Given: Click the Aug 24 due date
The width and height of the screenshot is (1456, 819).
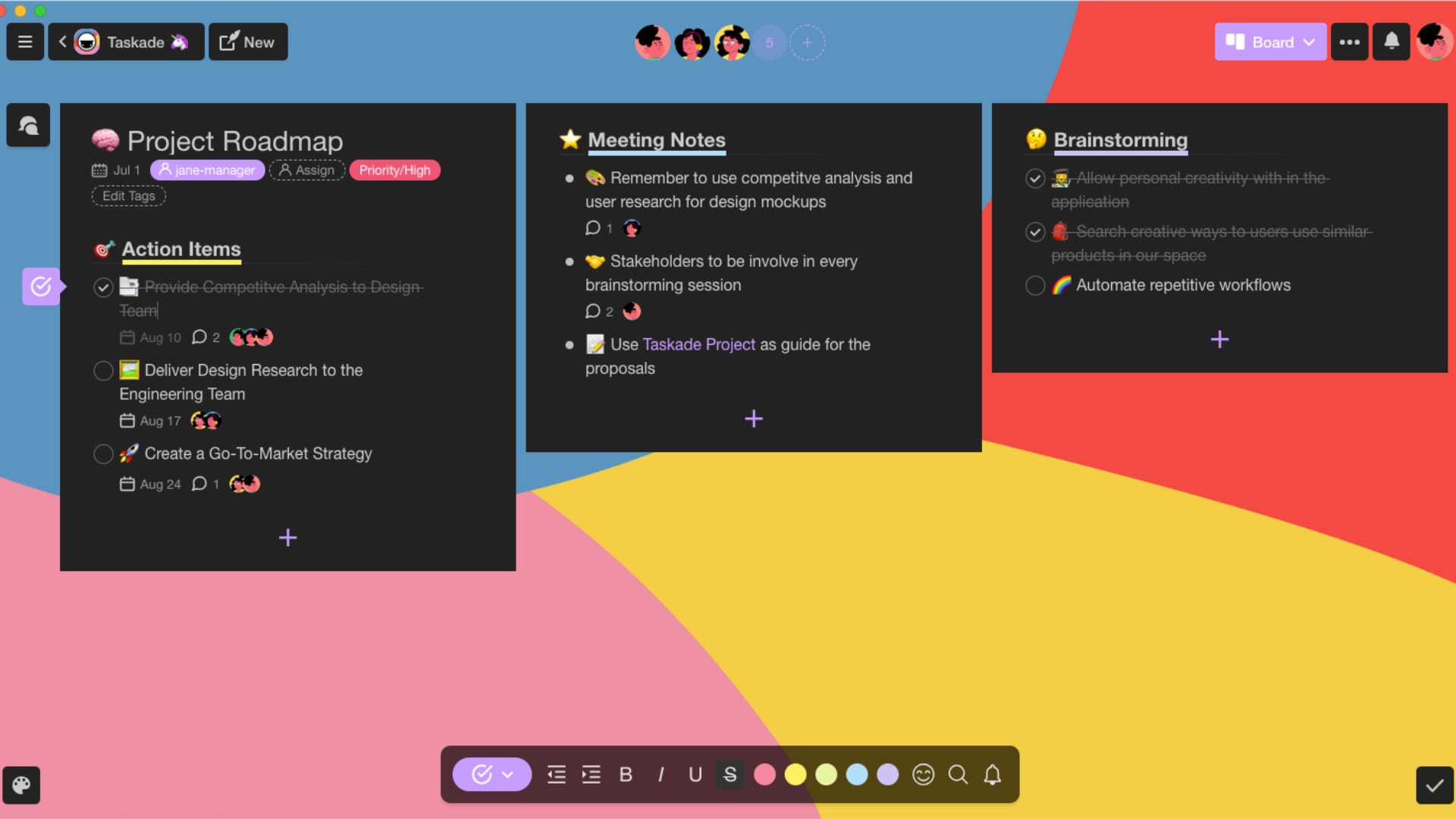Looking at the screenshot, I should coord(150,484).
